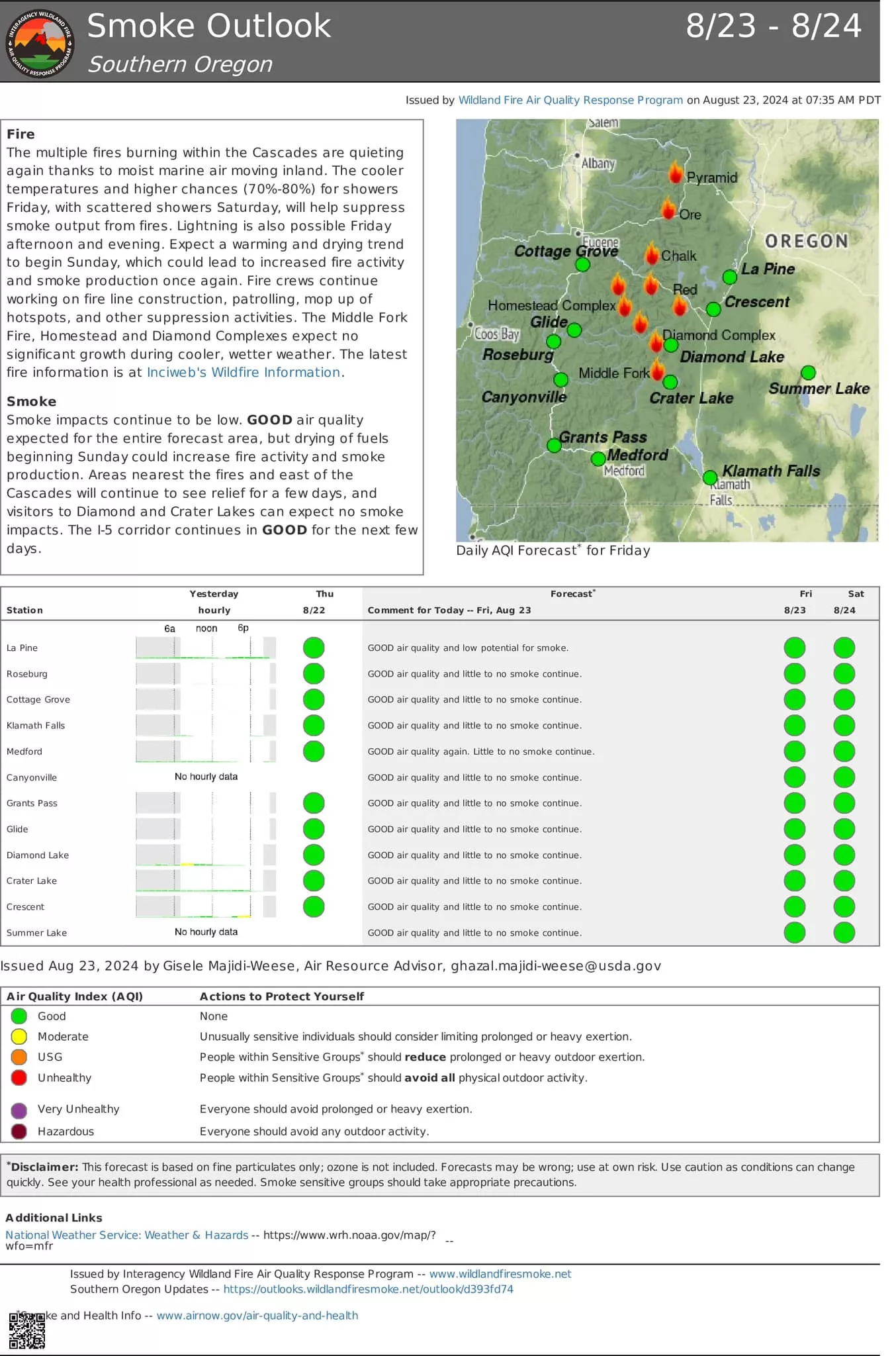The image size is (896, 1356).
Task: Select the Diamond Lake station marker on map
Action: (671, 345)
